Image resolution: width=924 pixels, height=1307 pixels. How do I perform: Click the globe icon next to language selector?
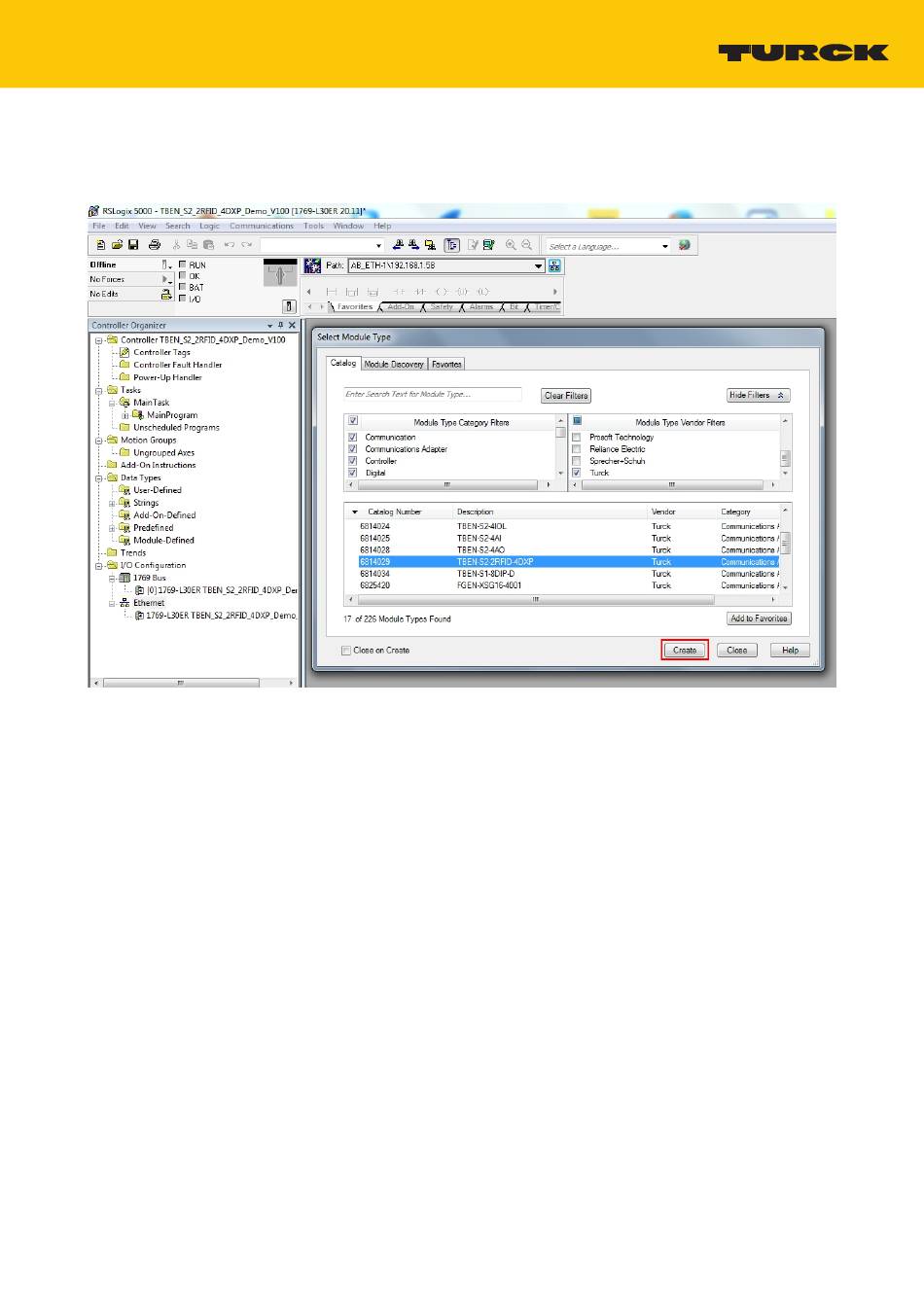pyautogui.click(x=684, y=245)
